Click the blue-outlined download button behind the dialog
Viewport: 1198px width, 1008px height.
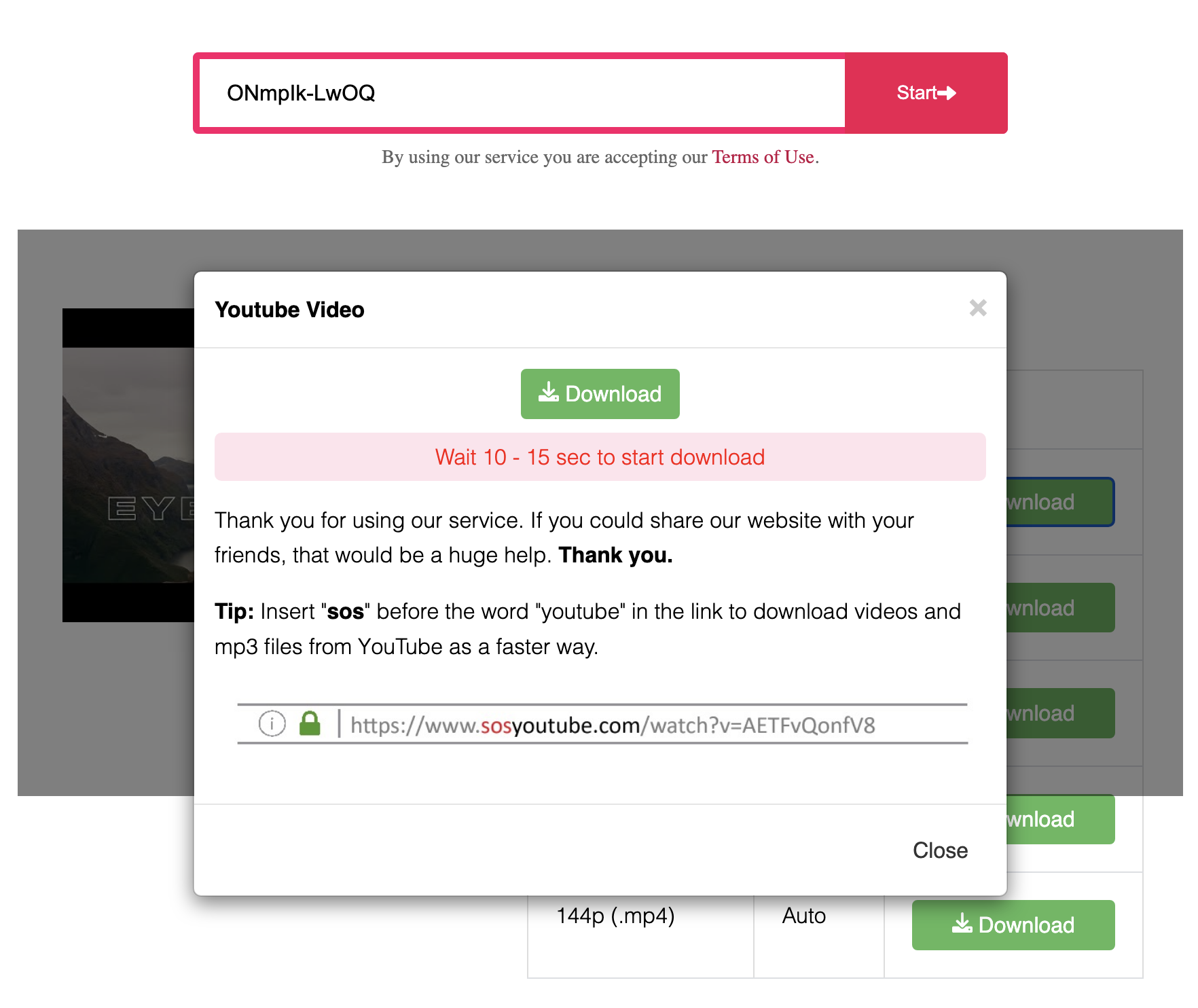point(1059,502)
